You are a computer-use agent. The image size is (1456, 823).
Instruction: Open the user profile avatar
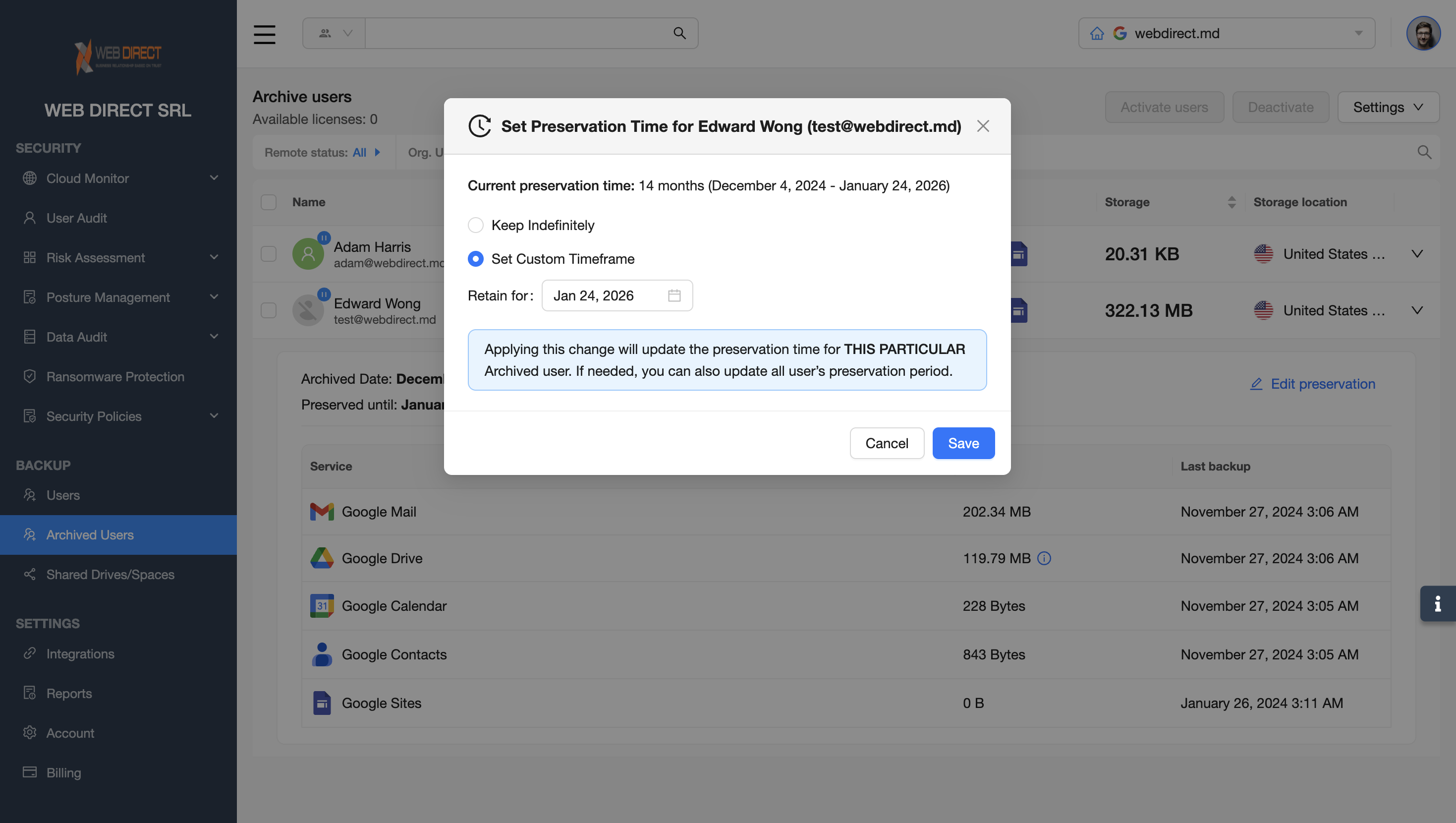coord(1423,33)
